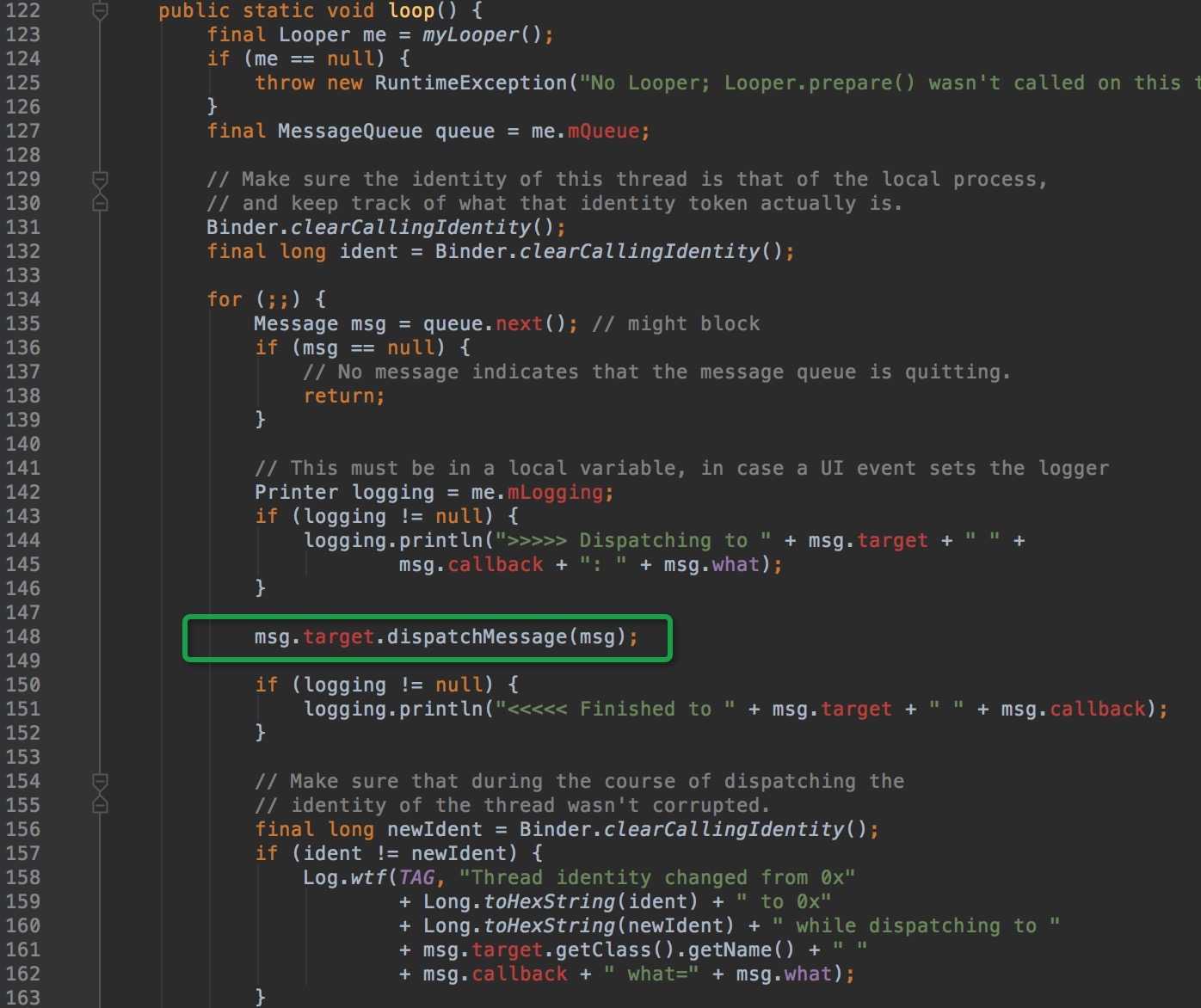
Task: Click 'Thread identity changed from' string
Action: point(657,878)
